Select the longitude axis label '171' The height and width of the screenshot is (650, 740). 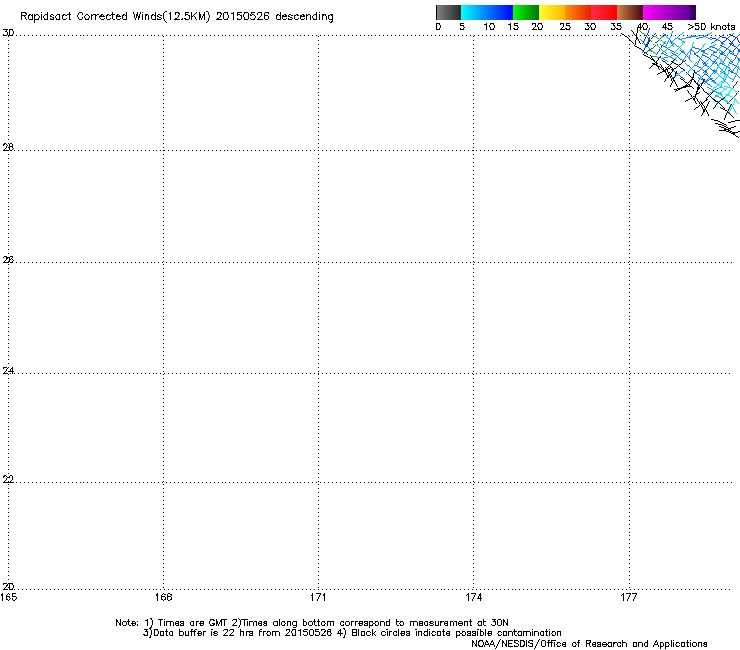(318, 597)
